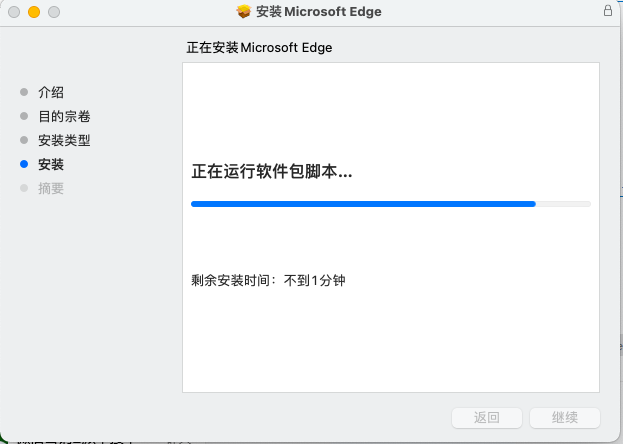Viewport: 623px width, 444px height.
Task: Click the 安装类型 step bullet dot
Action: [24, 140]
